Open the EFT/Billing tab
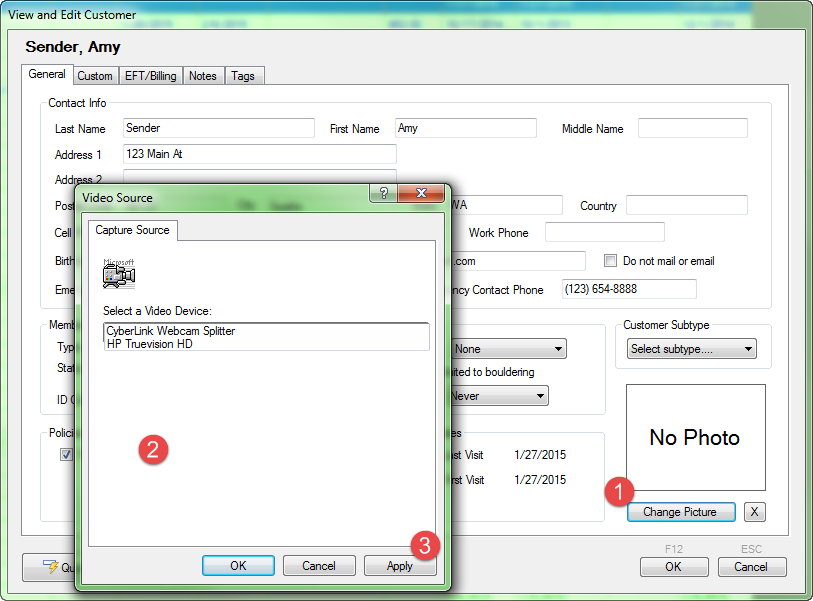 point(150,76)
